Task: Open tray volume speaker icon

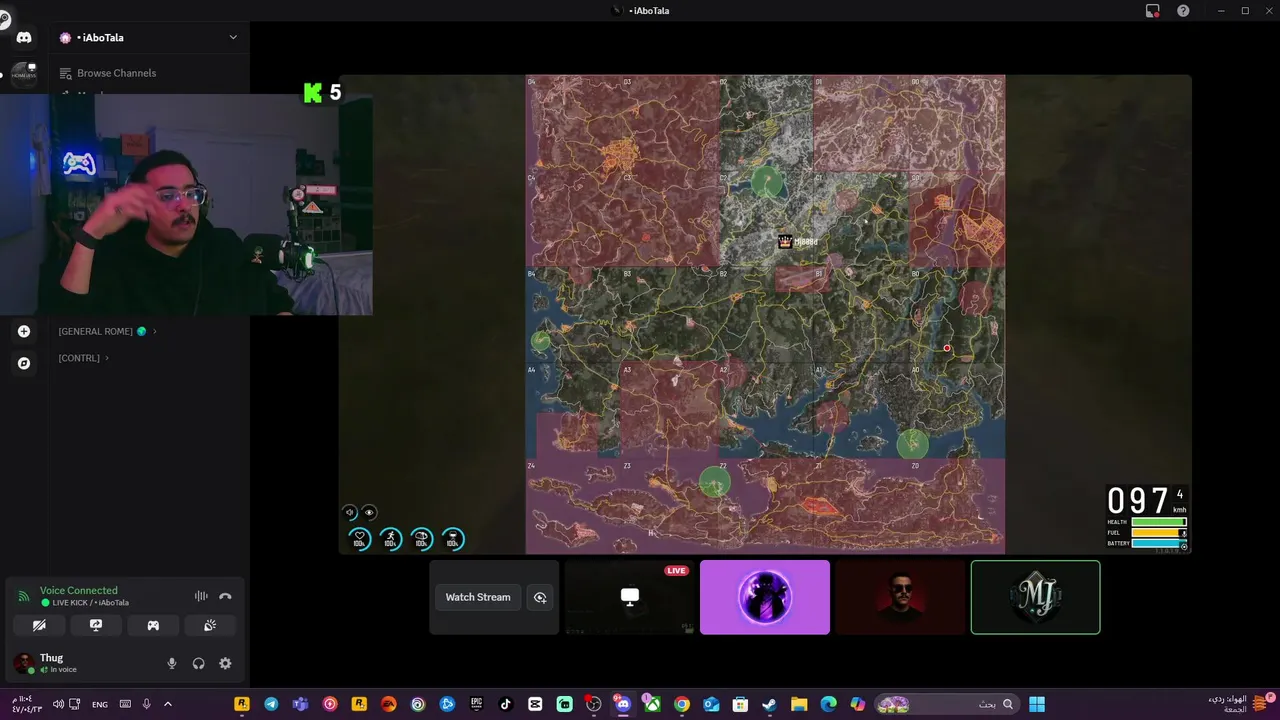Action: 58,704
